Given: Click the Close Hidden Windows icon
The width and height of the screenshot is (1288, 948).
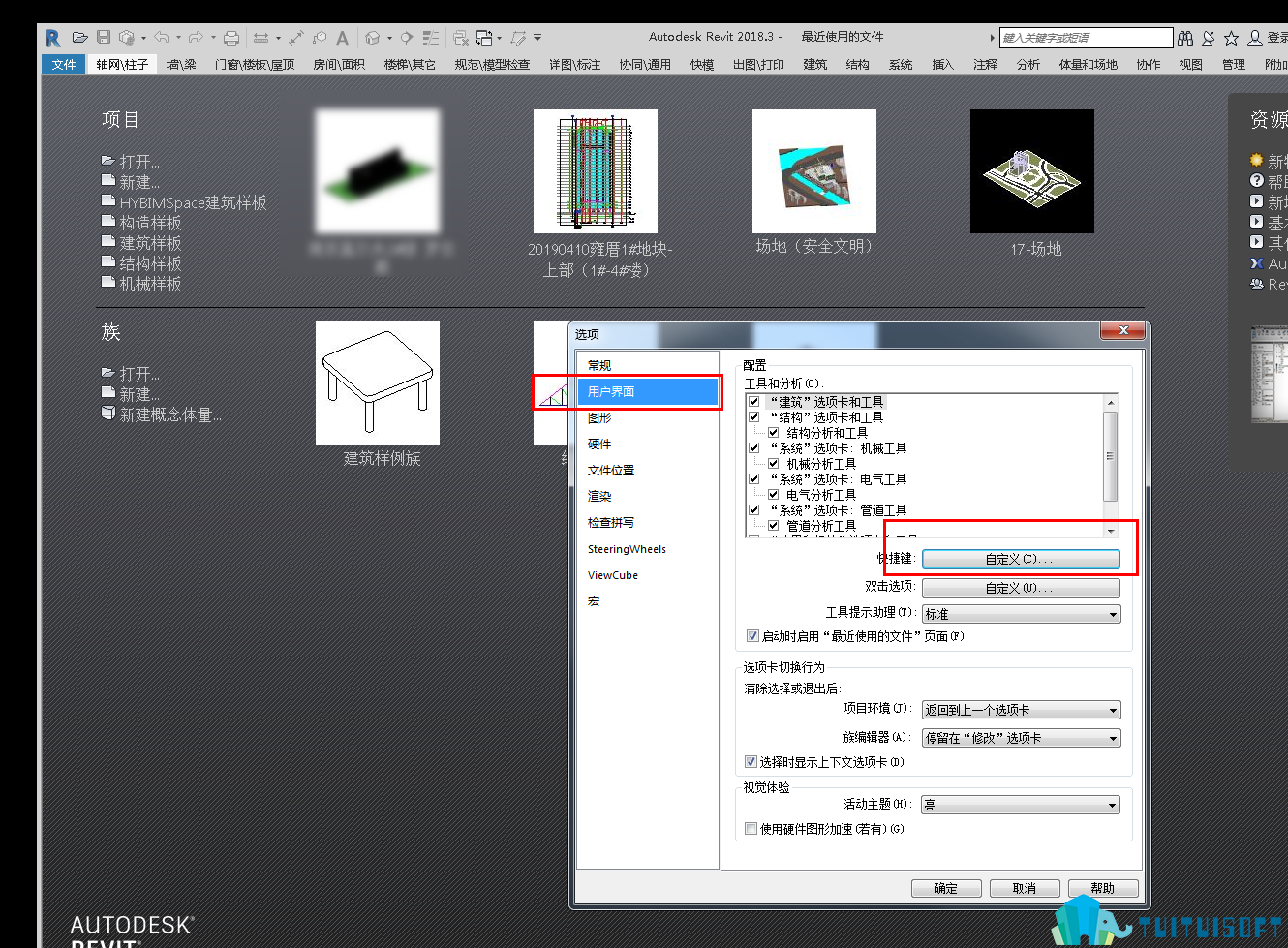Looking at the screenshot, I should coord(461,38).
